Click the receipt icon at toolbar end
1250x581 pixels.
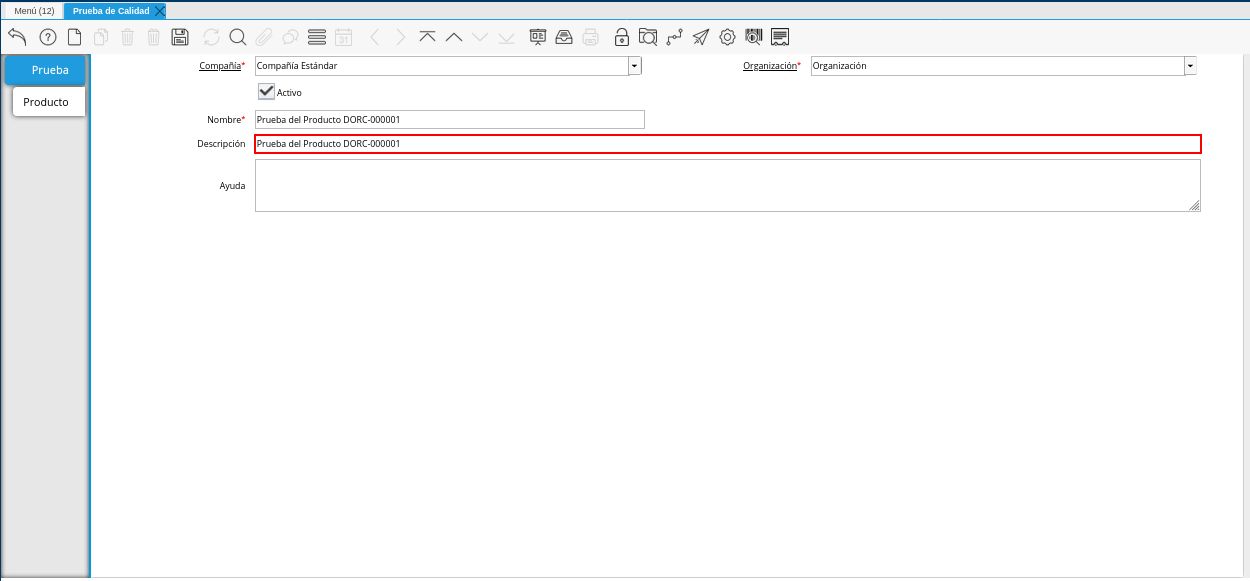click(x=780, y=37)
